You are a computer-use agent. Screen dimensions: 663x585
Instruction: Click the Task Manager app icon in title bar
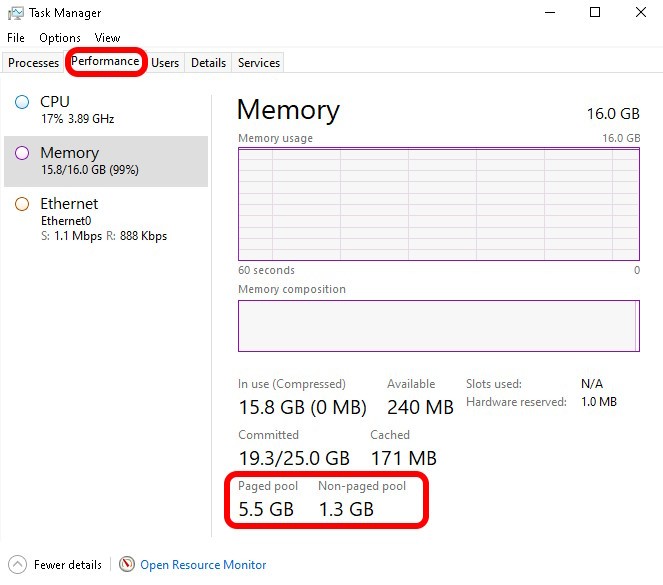coord(16,13)
